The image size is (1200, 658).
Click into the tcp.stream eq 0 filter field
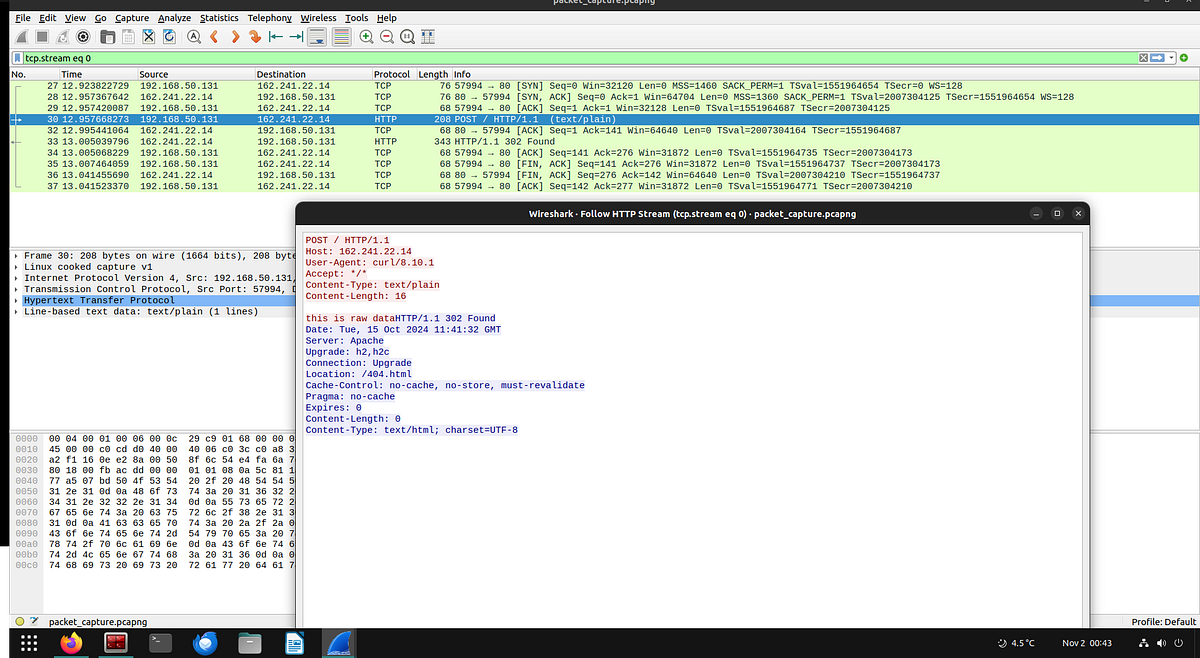(580, 59)
